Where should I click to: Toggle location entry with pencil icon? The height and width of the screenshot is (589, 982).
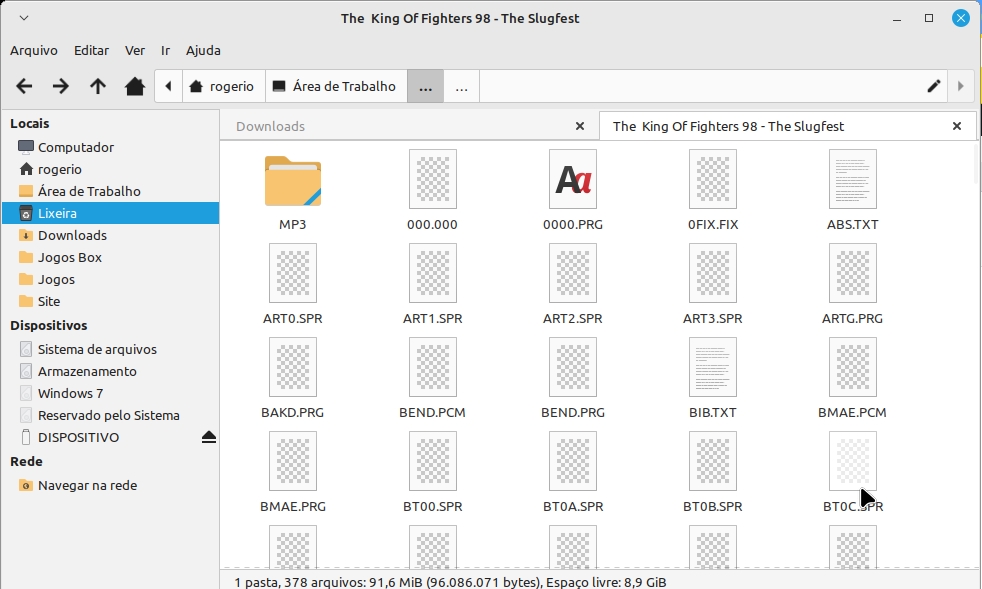coord(934,86)
